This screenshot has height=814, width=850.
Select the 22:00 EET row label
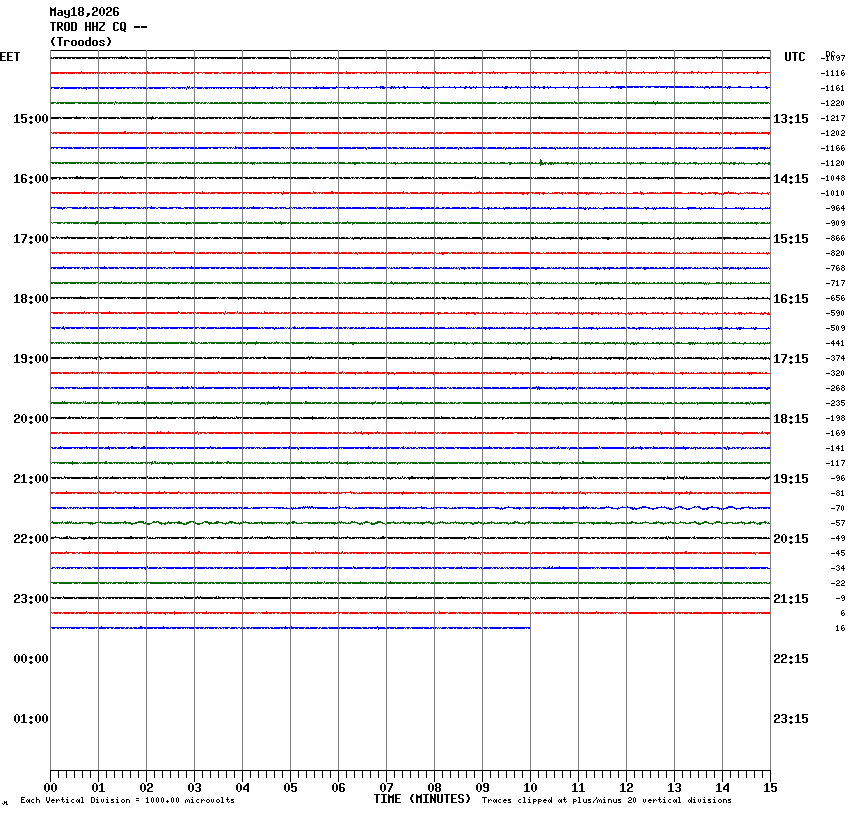click(30, 539)
